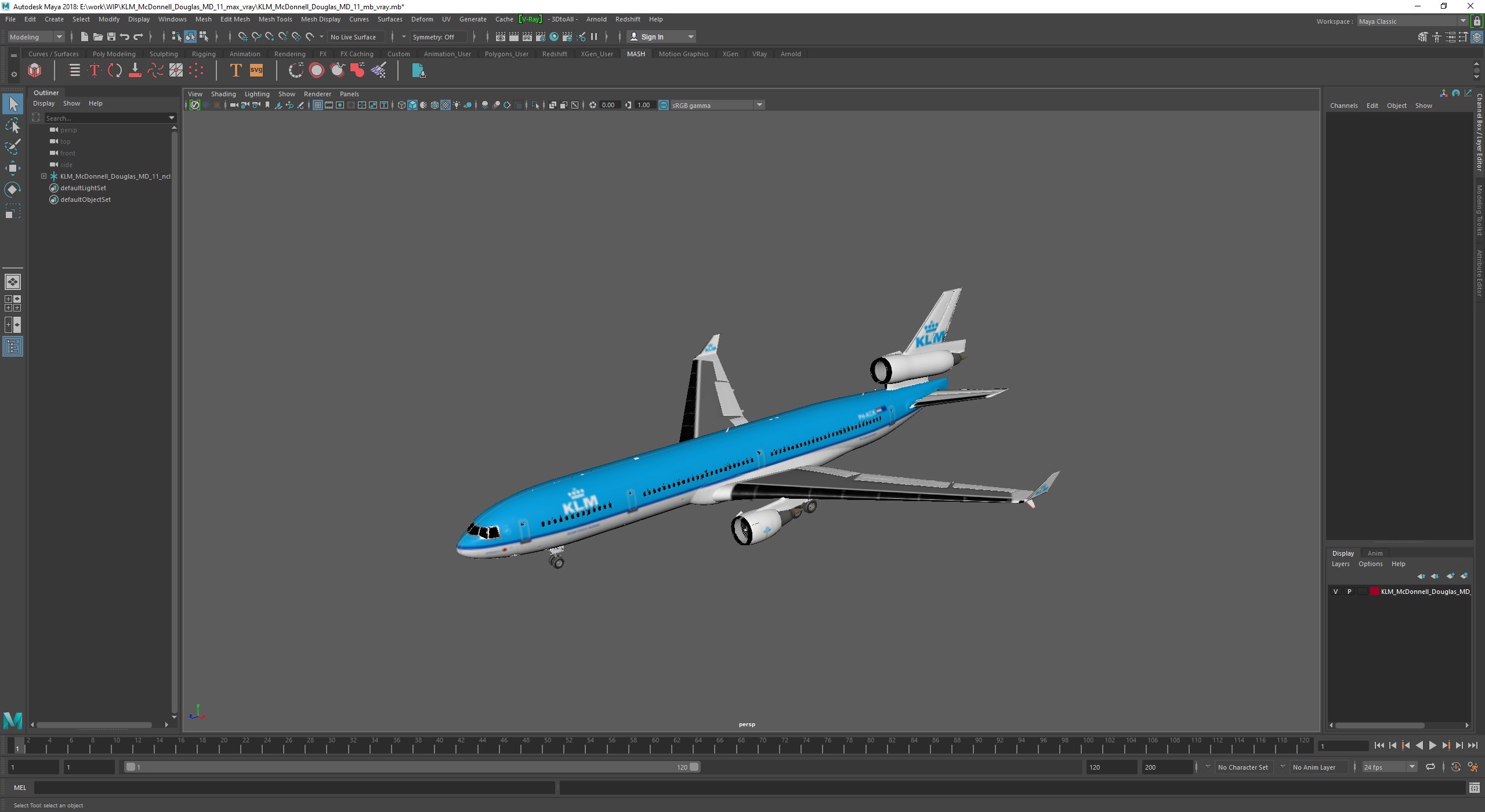
Task: Choose the Rotate tool in toolbox
Action: 13,190
